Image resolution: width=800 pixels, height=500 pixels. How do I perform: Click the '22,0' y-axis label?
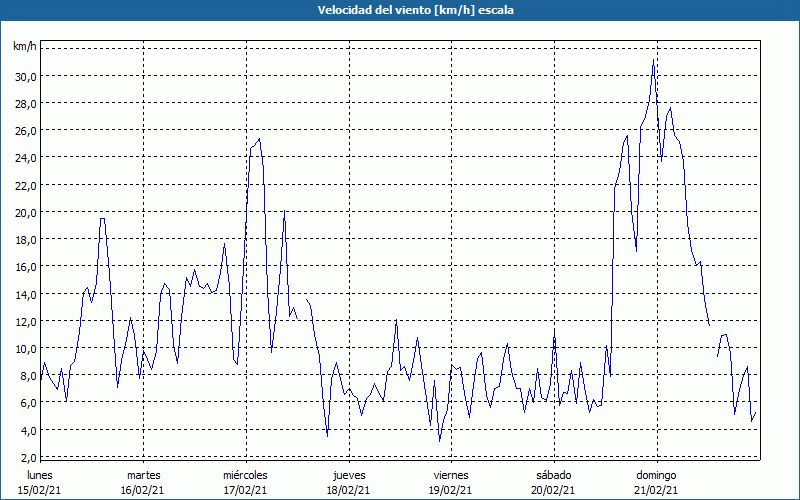tap(26, 185)
